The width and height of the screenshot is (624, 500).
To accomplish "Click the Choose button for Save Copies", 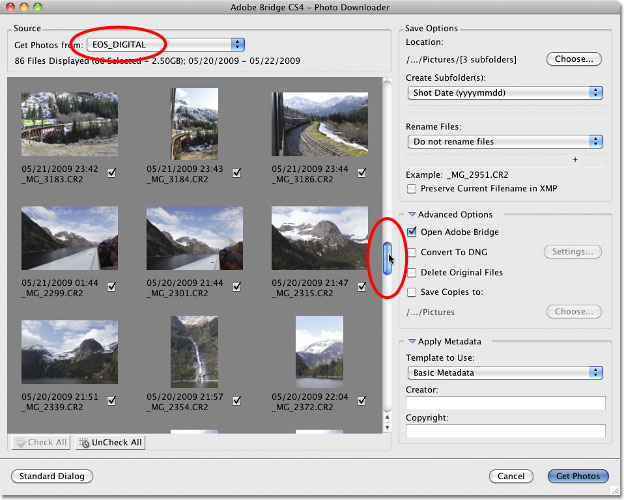I will (574, 312).
